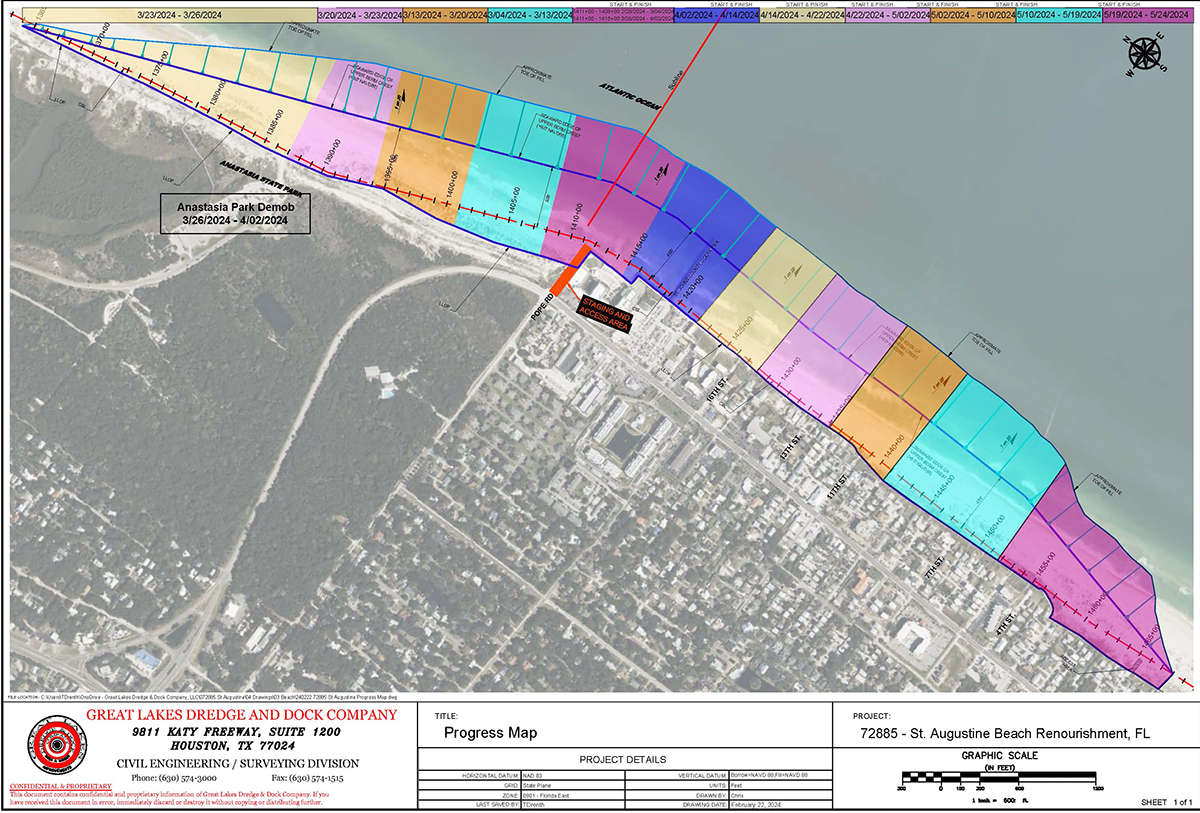Screen dimensions: 1200x813
Task: Select the Anastasia Park Demob date box
Action: 234,213
